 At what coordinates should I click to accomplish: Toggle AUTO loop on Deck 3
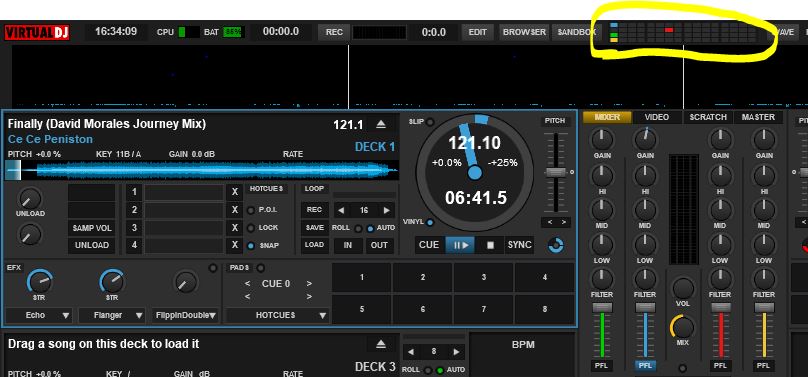[x=440, y=370]
